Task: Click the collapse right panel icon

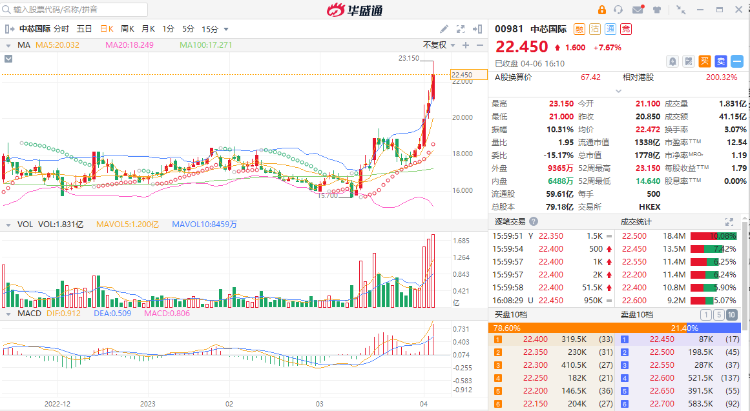Action: point(477,29)
